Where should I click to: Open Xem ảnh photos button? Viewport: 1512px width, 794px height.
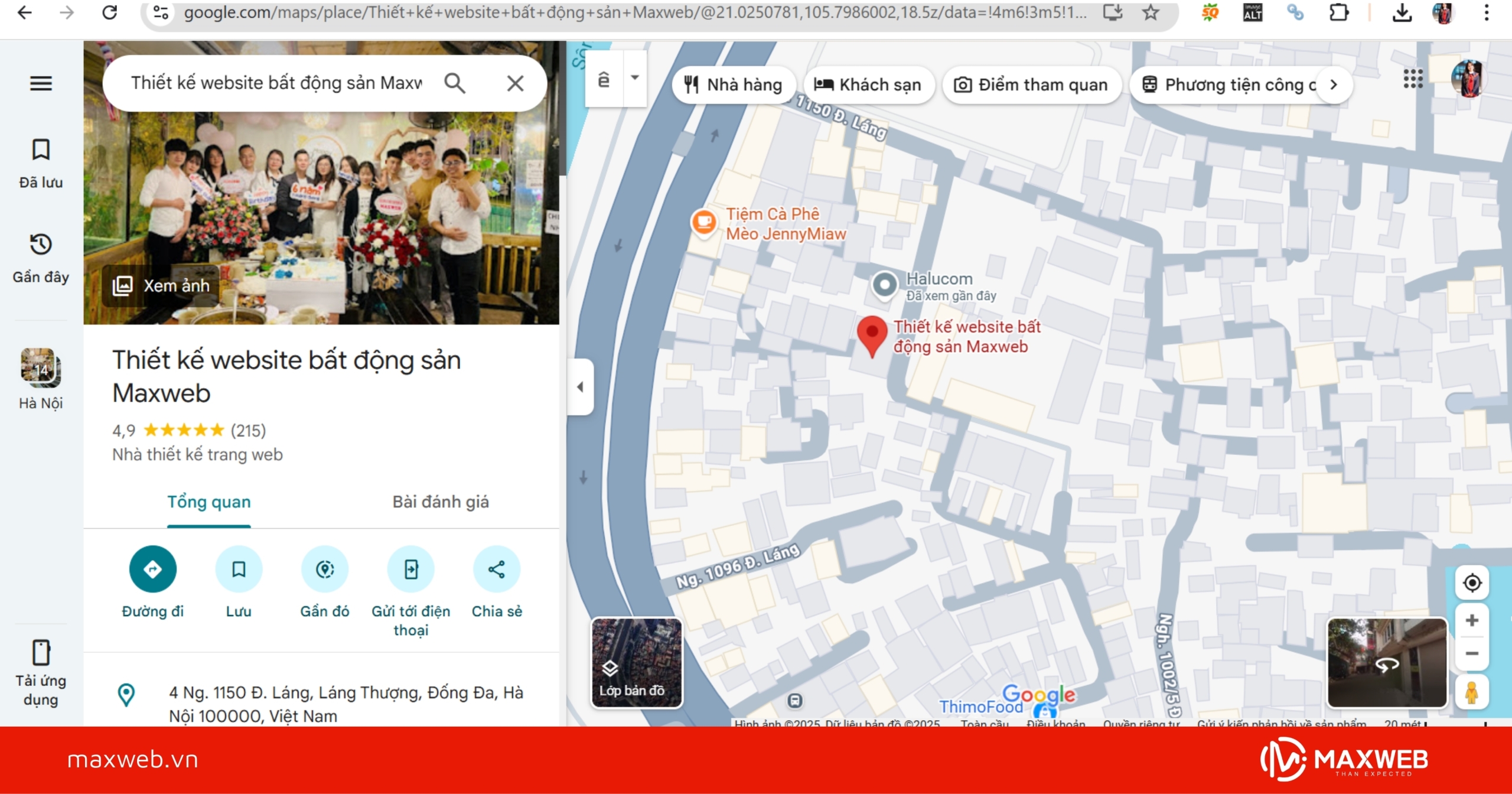tap(161, 286)
